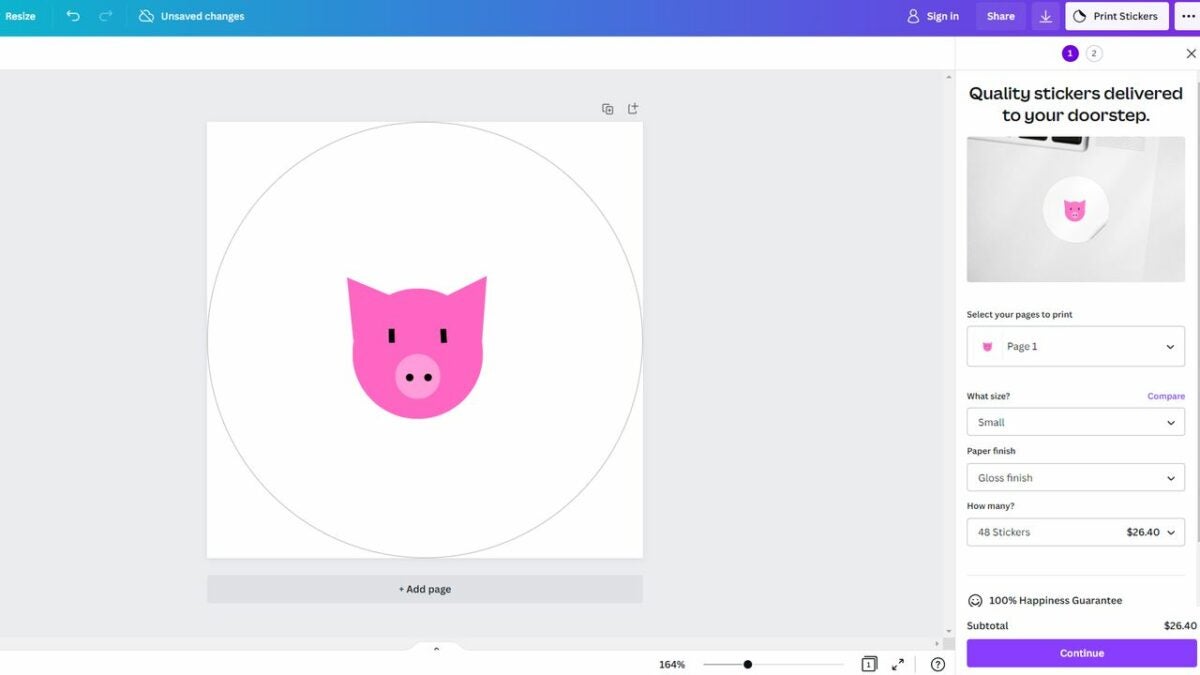
Task: Click the export page icon above the canvas
Action: [632, 108]
